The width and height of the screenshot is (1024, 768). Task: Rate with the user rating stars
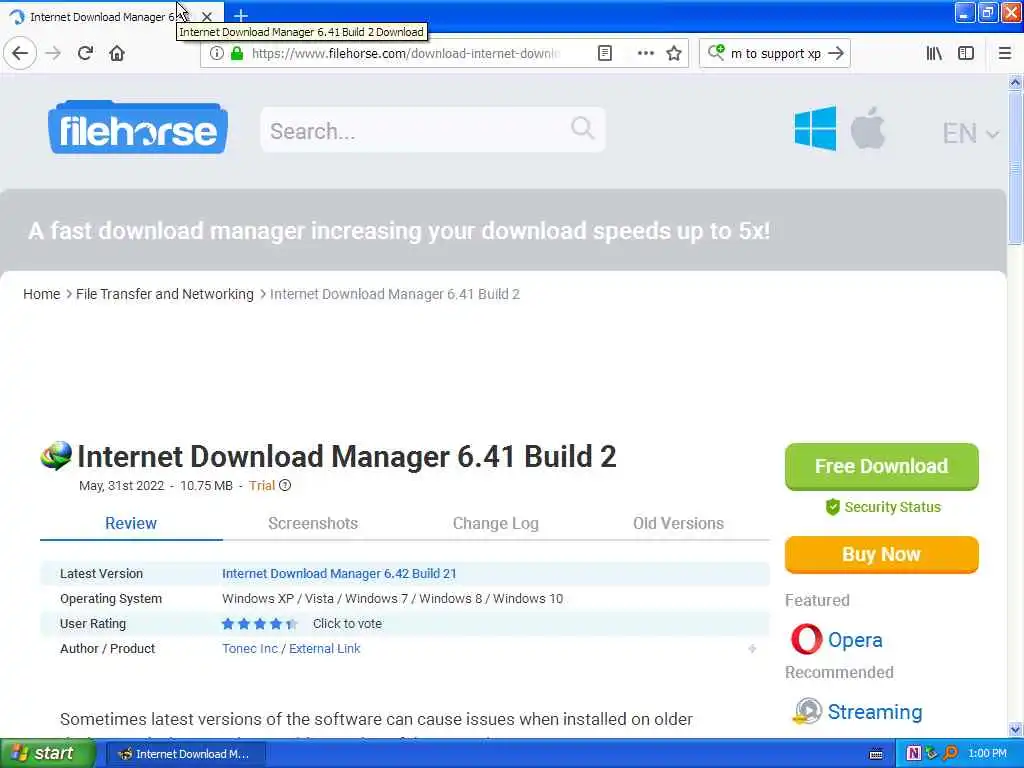click(259, 624)
